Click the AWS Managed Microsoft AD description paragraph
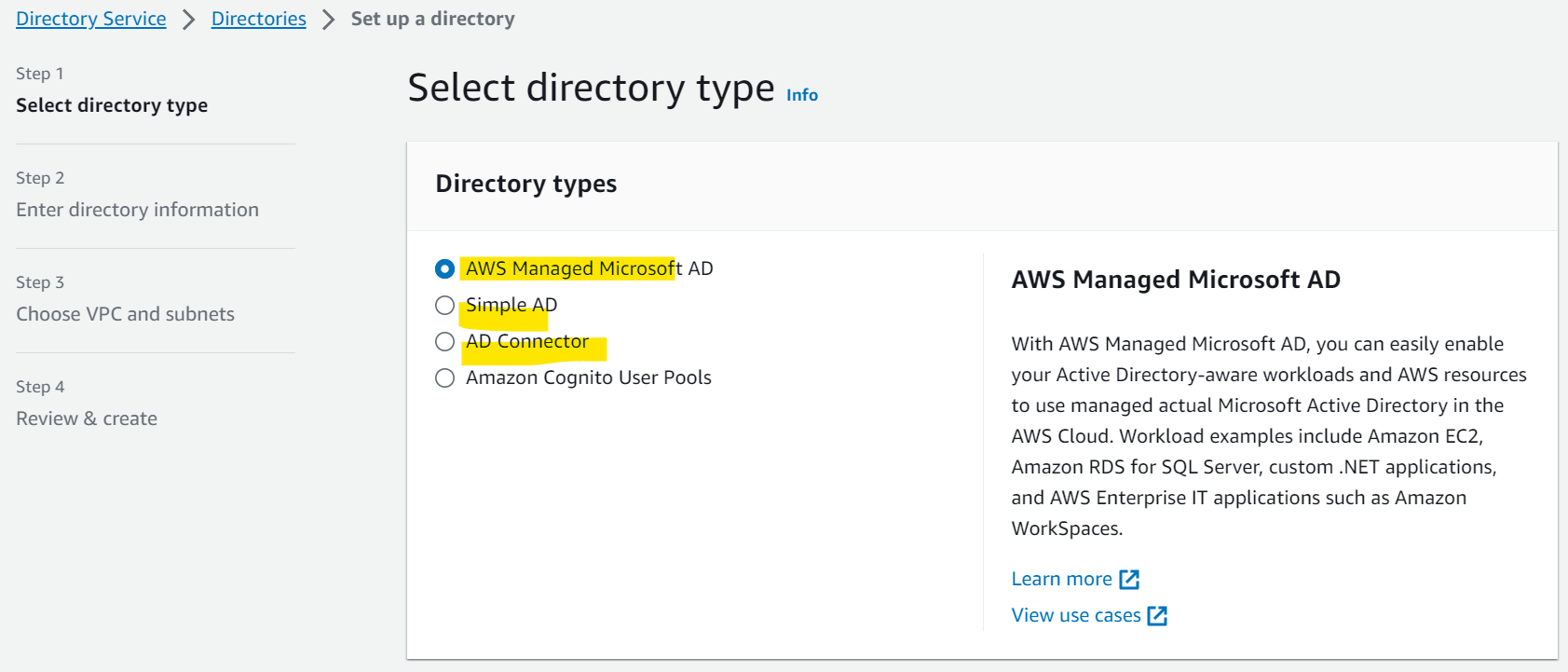The image size is (1568, 672). 1269,436
